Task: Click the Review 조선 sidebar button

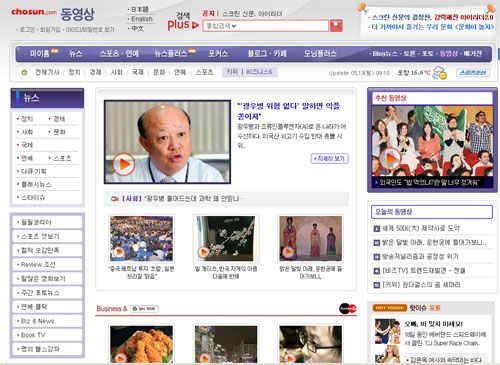Action: (47, 265)
